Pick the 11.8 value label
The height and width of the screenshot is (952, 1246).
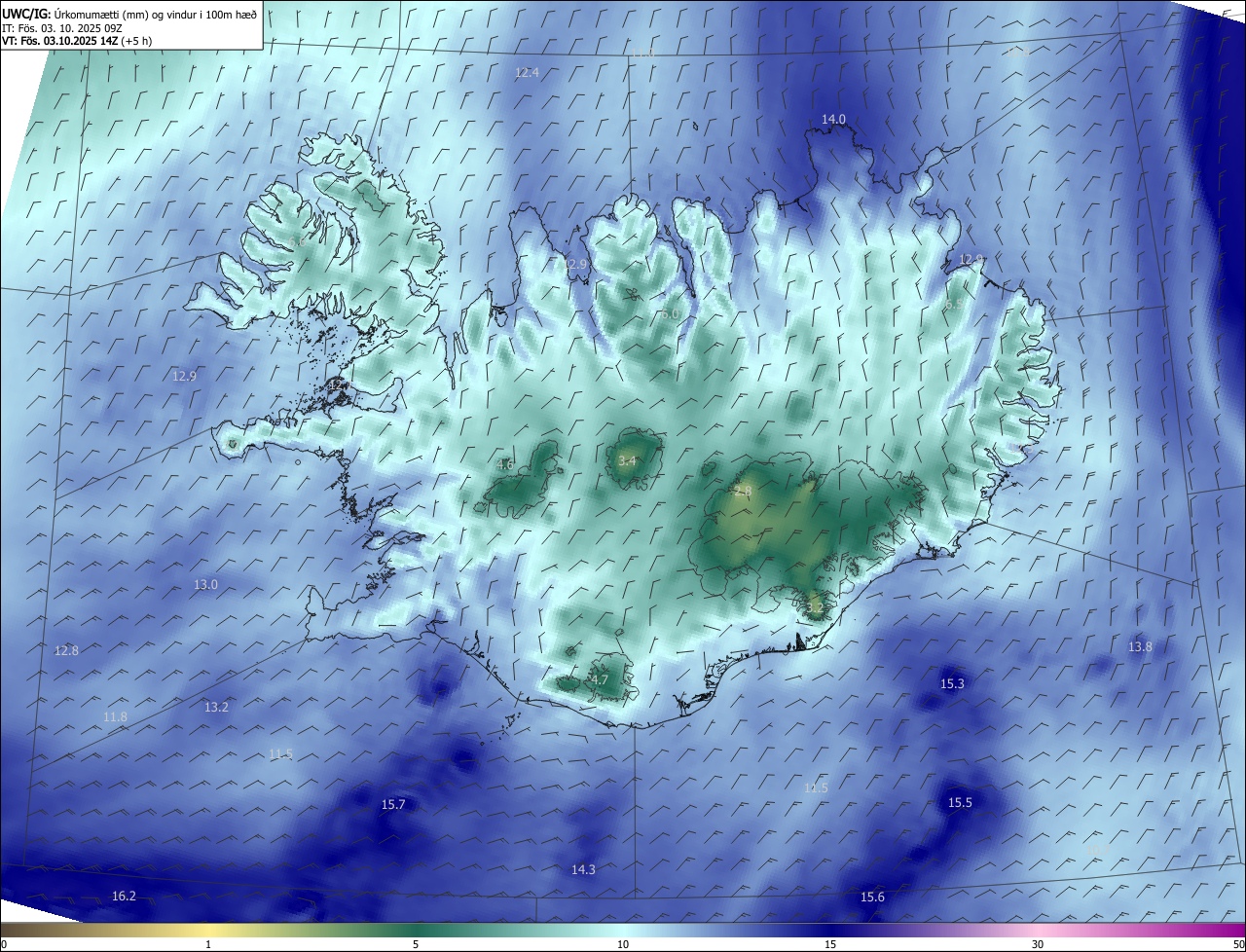115,717
